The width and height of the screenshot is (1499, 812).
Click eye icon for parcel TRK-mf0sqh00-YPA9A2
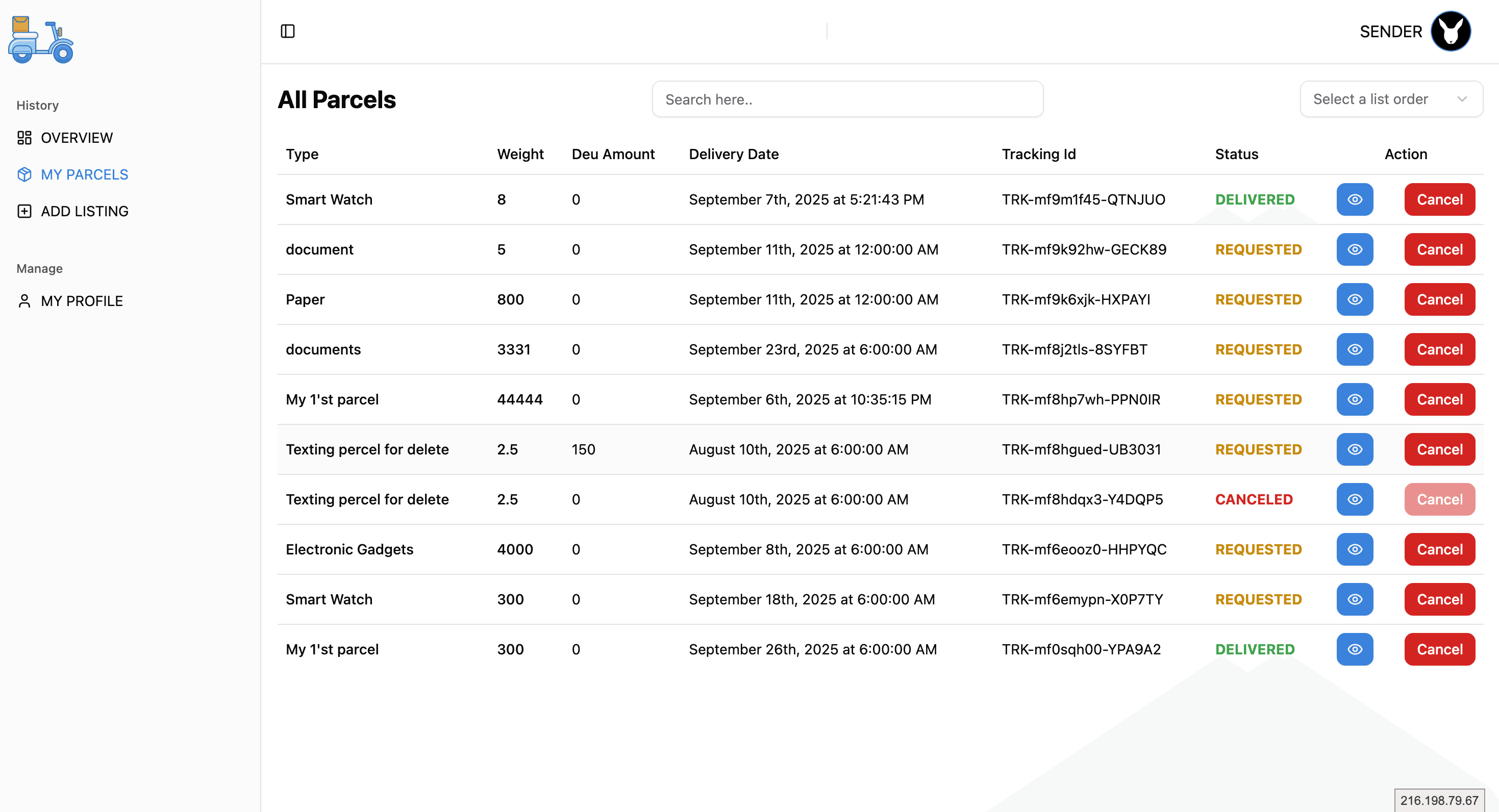point(1354,650)
